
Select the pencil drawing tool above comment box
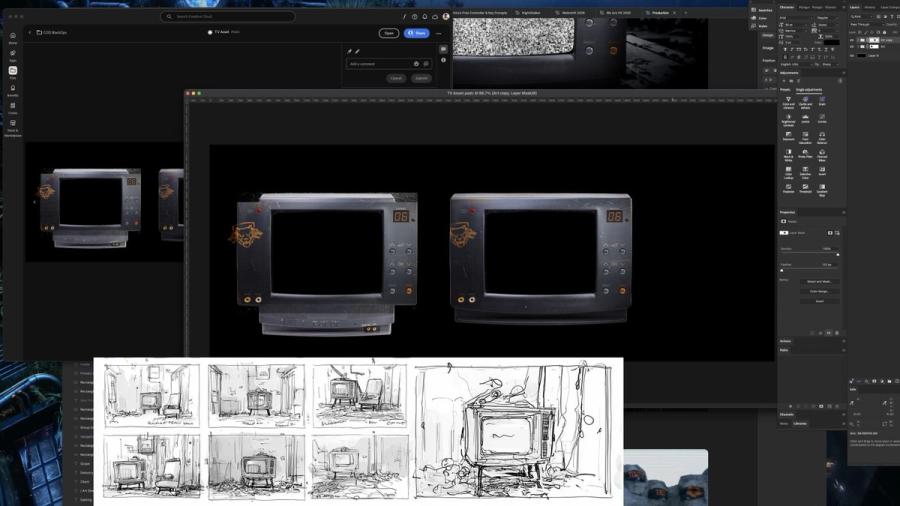(357, 51)
